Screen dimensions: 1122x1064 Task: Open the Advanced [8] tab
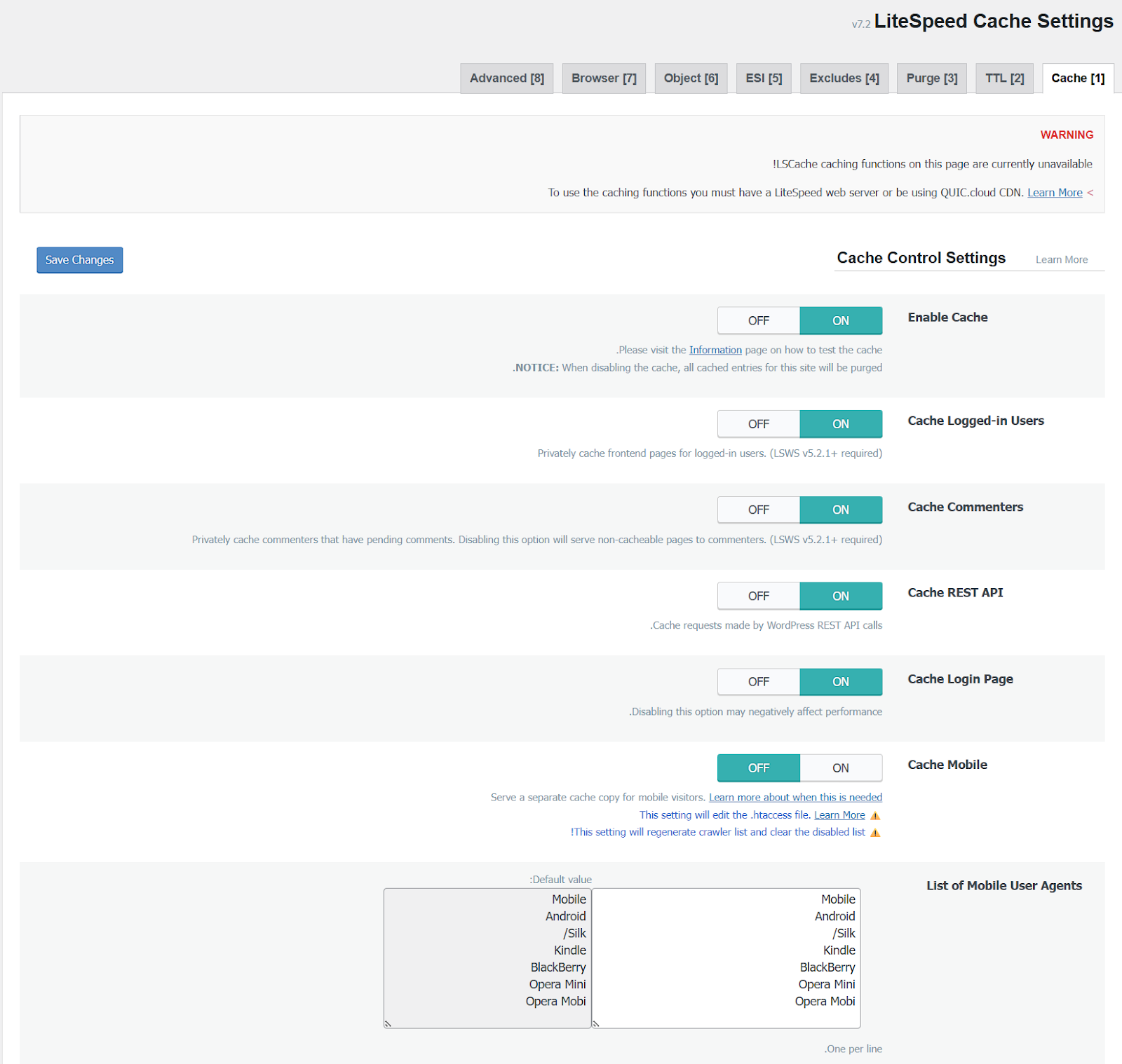click(506, 79)
